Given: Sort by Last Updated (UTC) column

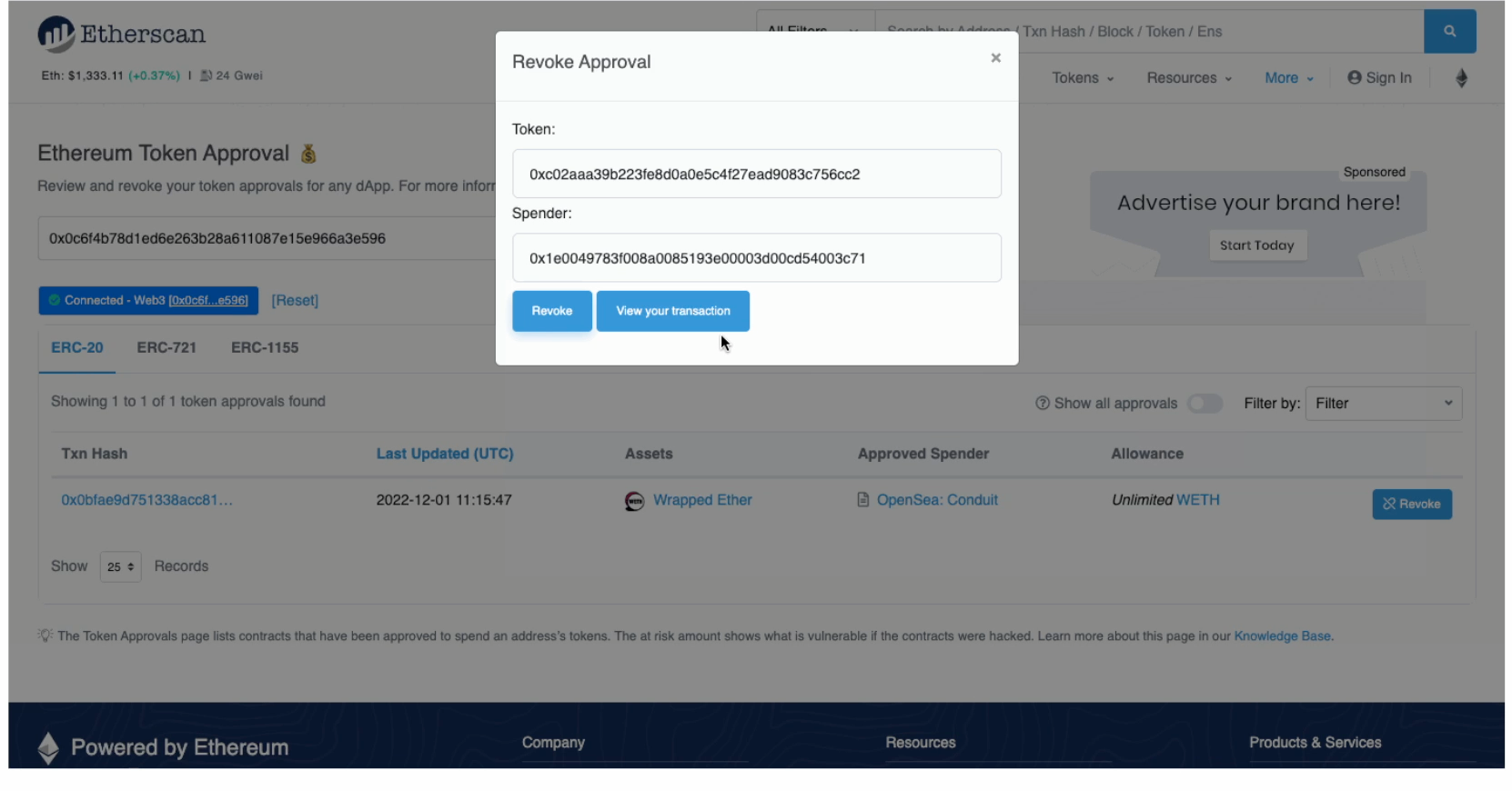Looking at the screenshot, I should point(445,454).
